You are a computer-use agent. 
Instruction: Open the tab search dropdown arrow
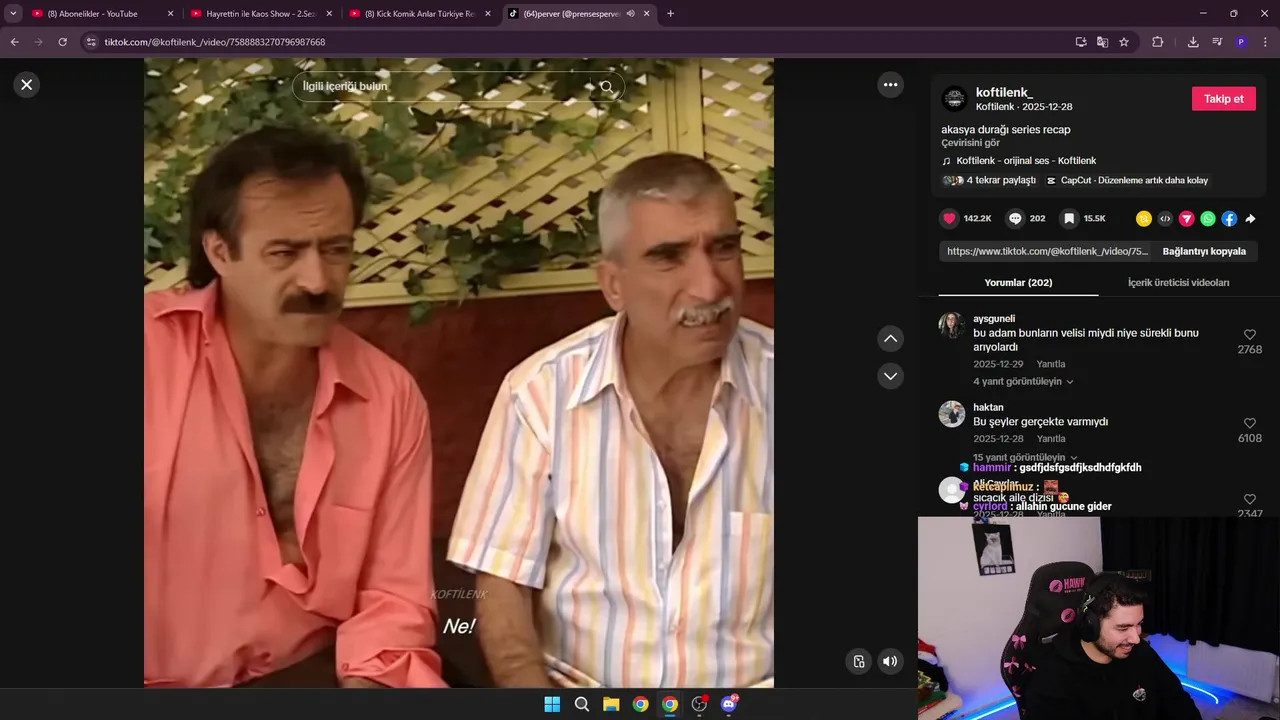pyautogui.click(x=13, y=14)
